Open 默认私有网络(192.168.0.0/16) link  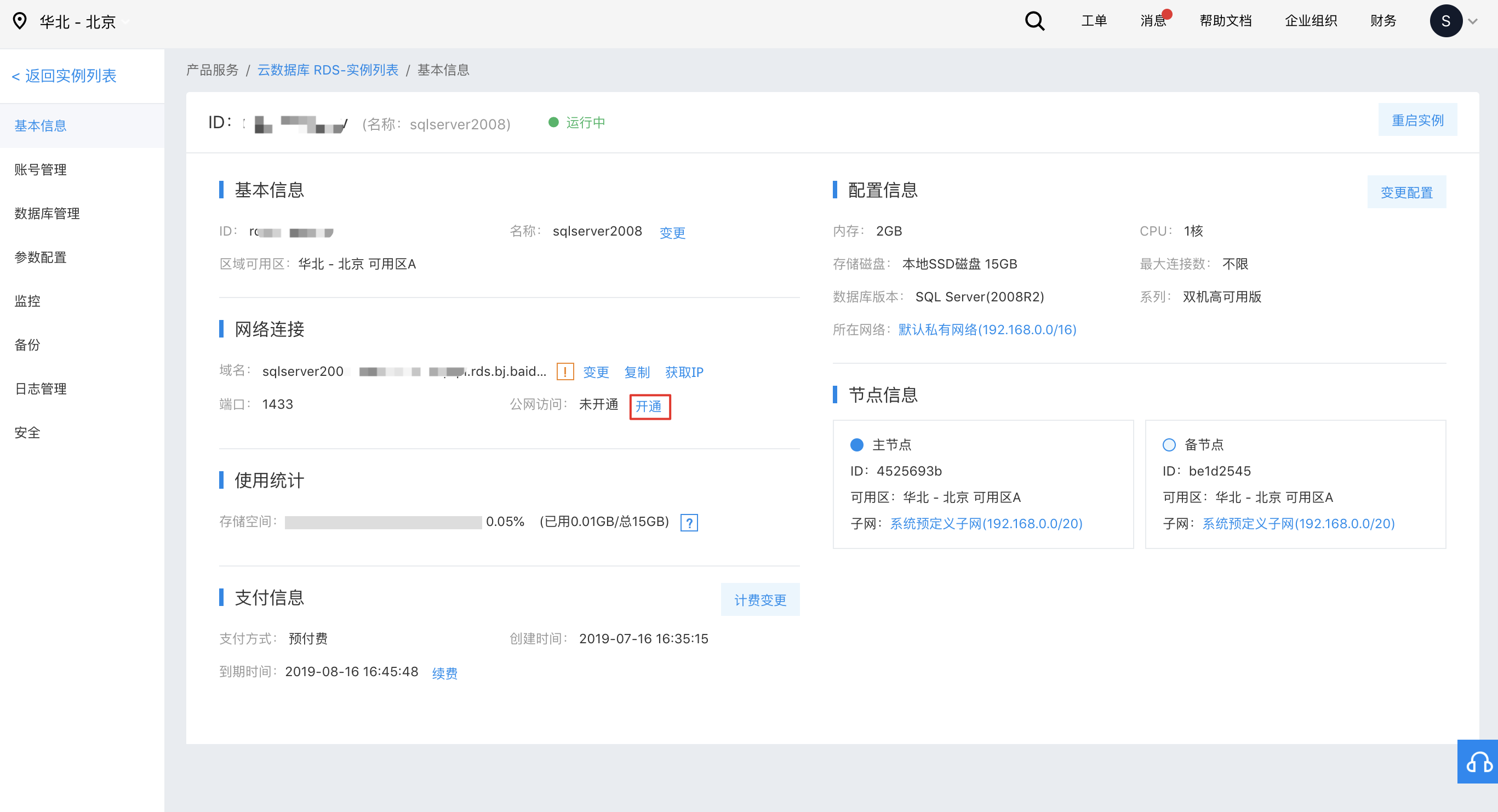987,330
